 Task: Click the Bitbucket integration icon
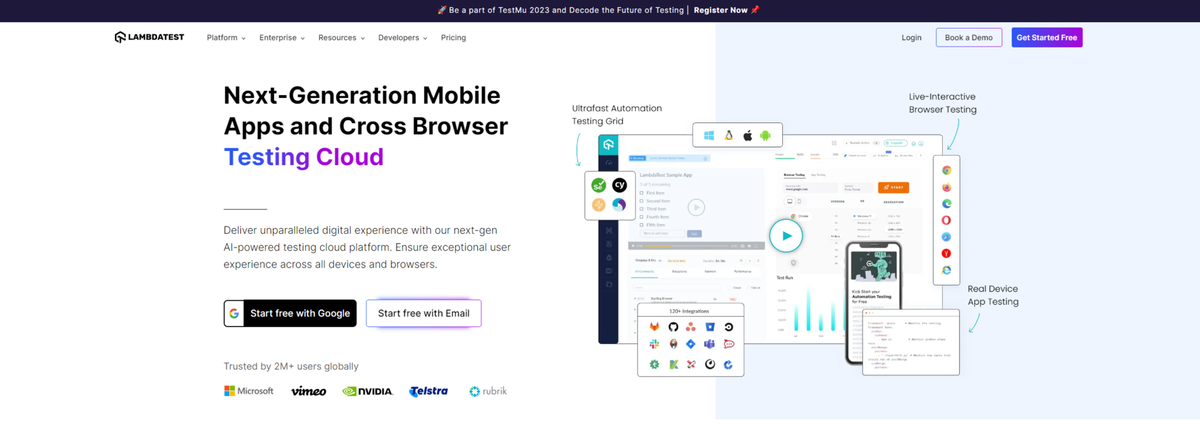click(x=708, y=328)
